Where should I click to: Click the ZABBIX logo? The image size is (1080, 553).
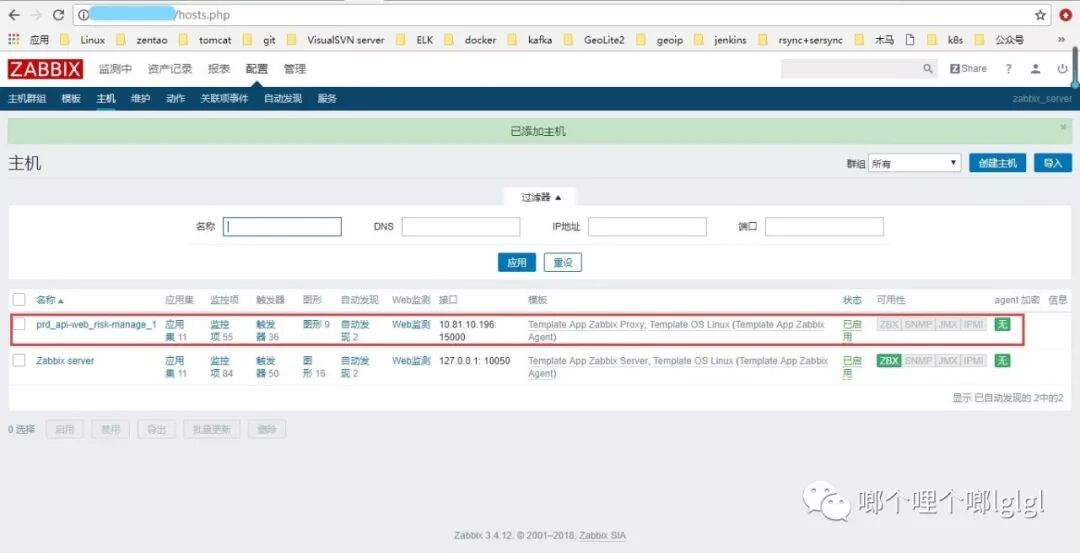(45, 69)
